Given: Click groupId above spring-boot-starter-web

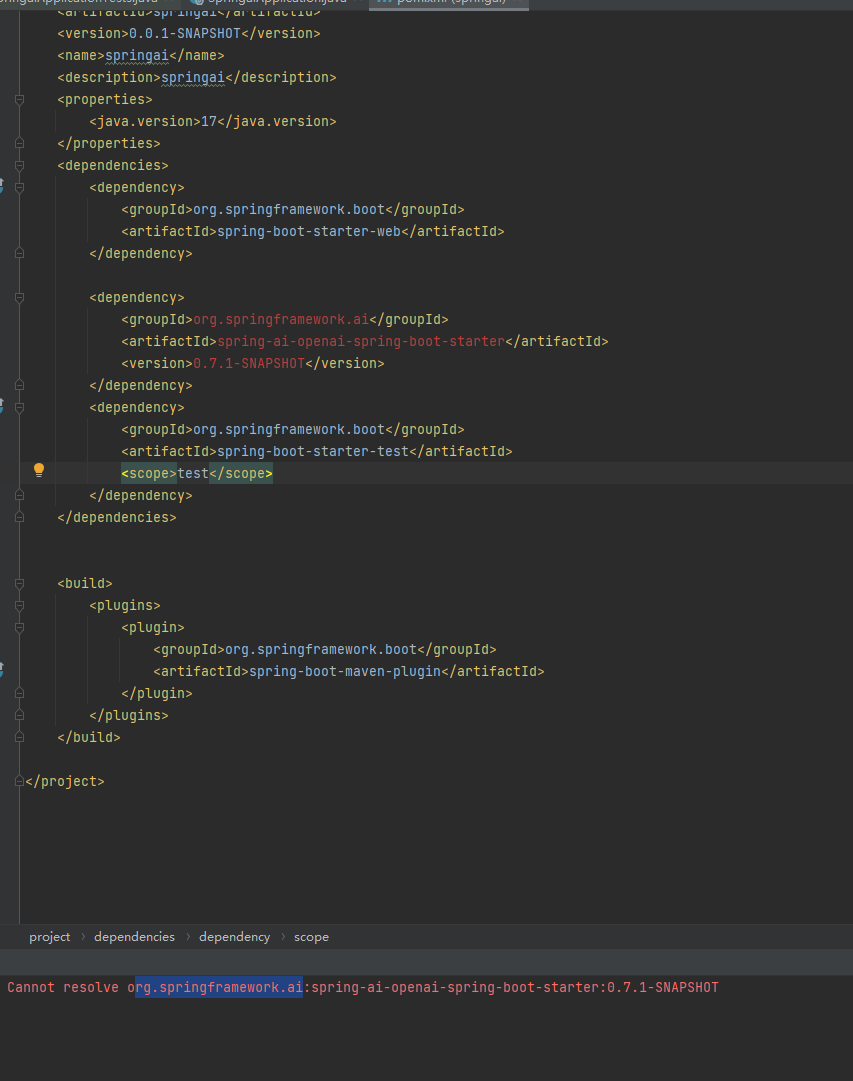Looking at the screenshot, I should pyautogui.click(x=289, y=210).
